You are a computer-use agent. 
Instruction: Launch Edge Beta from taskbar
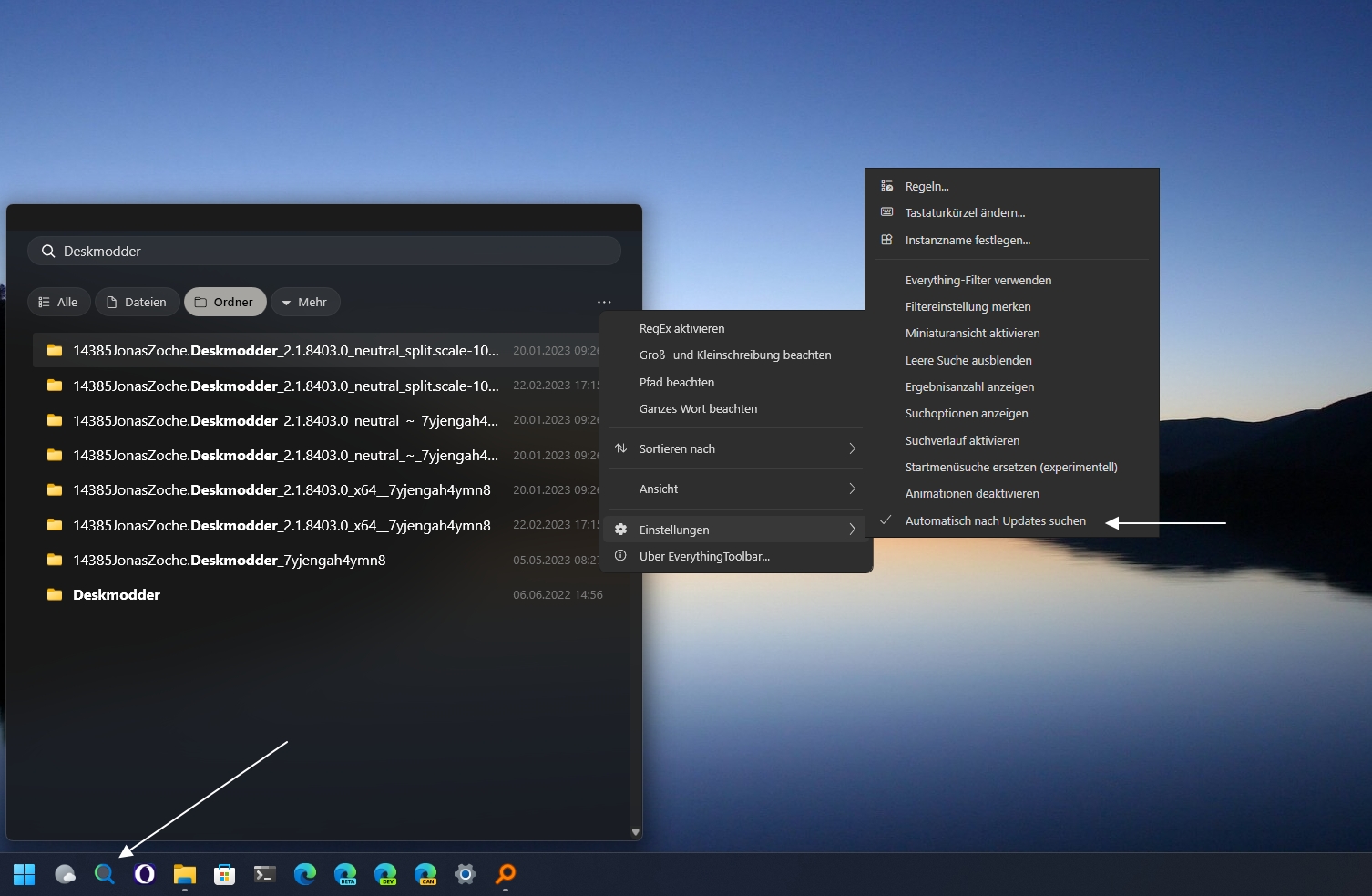(345, 874)
